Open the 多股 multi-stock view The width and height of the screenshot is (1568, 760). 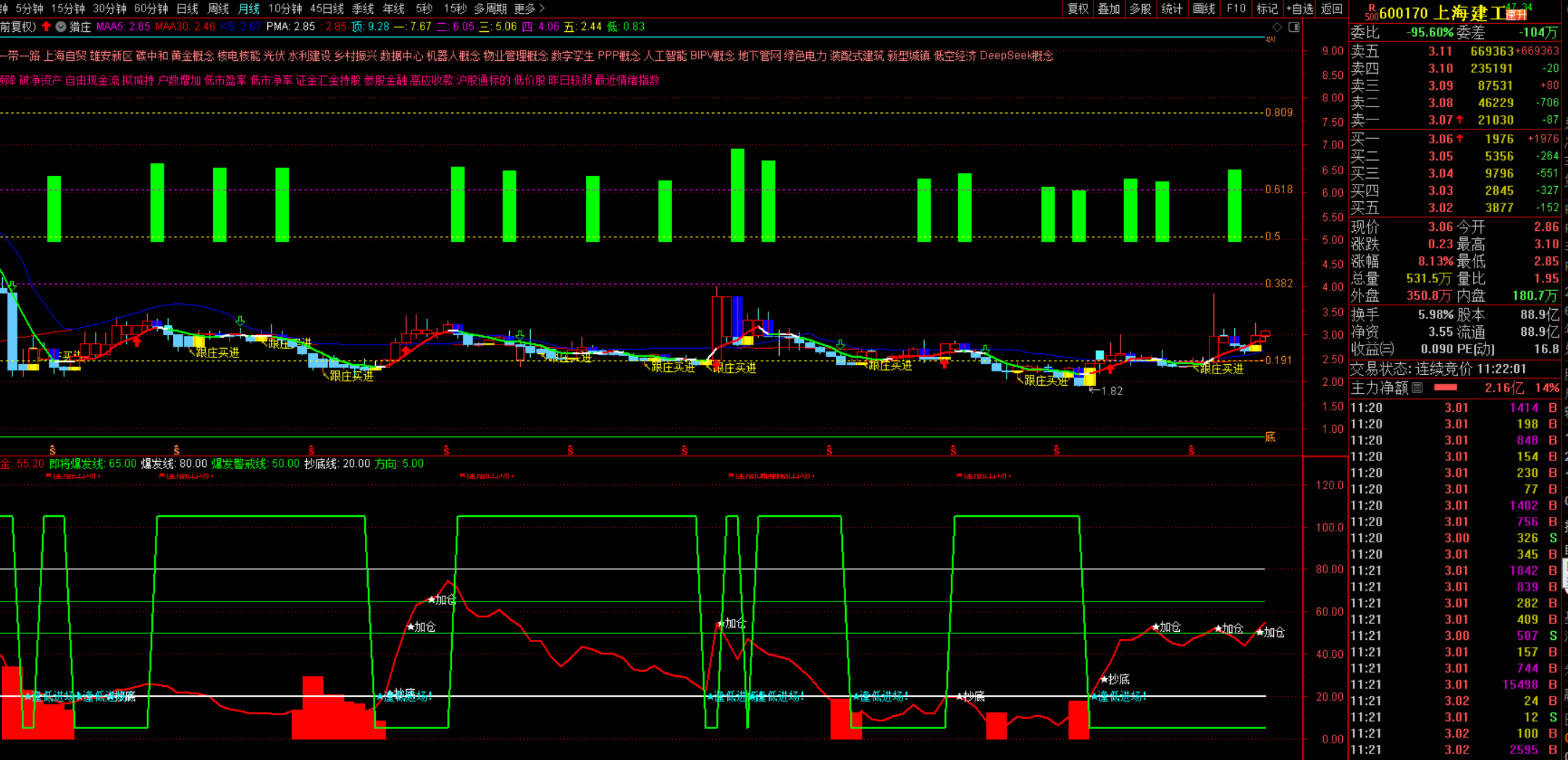[x=1140, y=9]
